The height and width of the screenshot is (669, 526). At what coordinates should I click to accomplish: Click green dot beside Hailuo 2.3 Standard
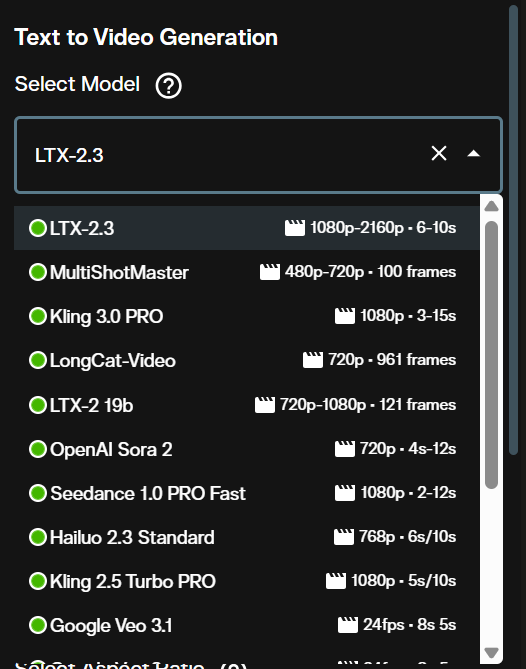tap(38, 537)
